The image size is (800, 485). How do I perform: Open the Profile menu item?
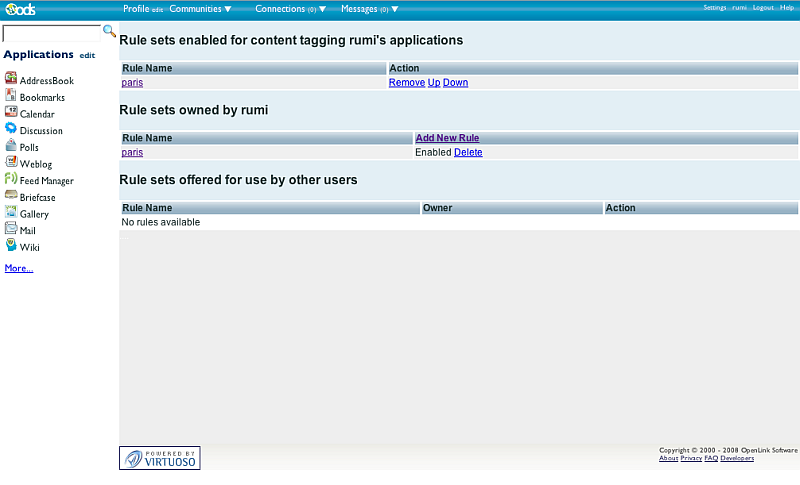pos(136,9)
